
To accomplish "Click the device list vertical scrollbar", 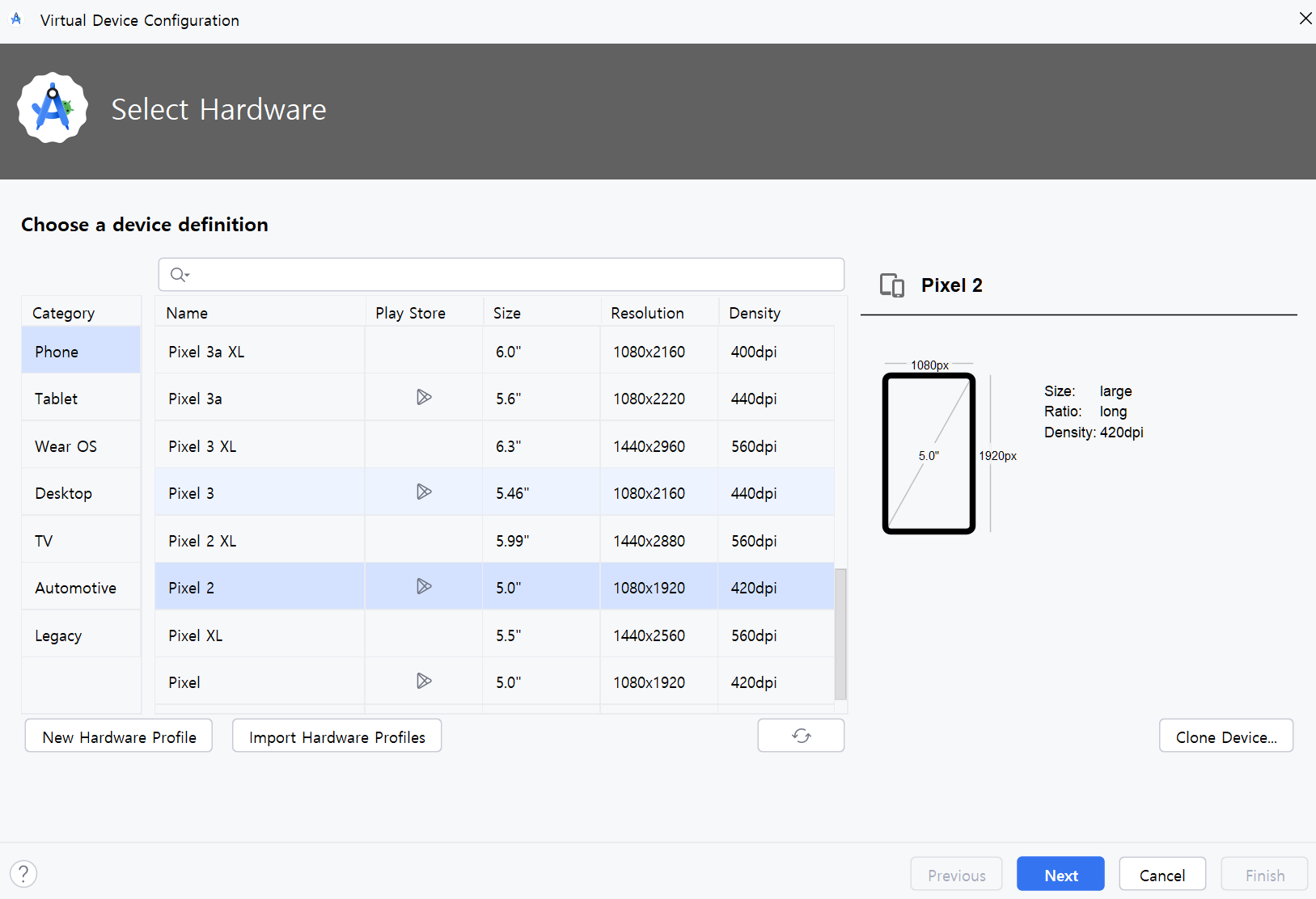I will point(840,633).
